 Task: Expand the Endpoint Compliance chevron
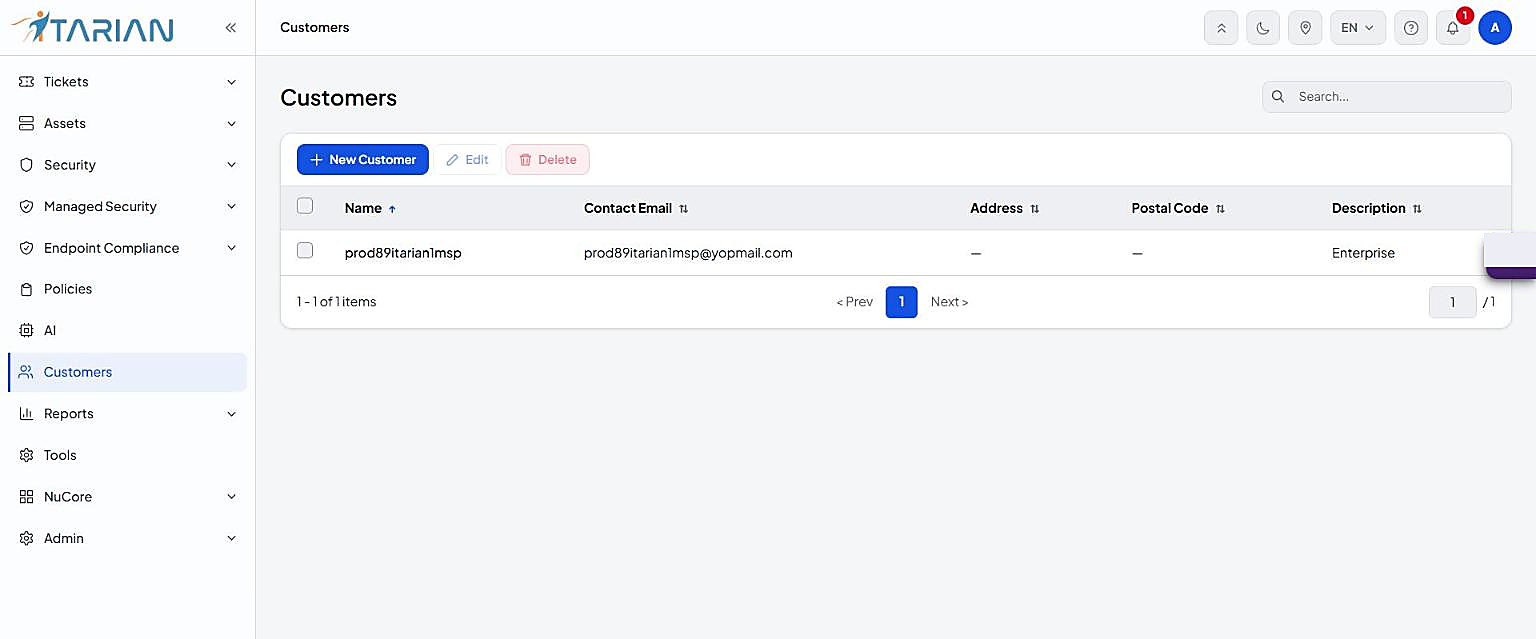click(231, 248)
